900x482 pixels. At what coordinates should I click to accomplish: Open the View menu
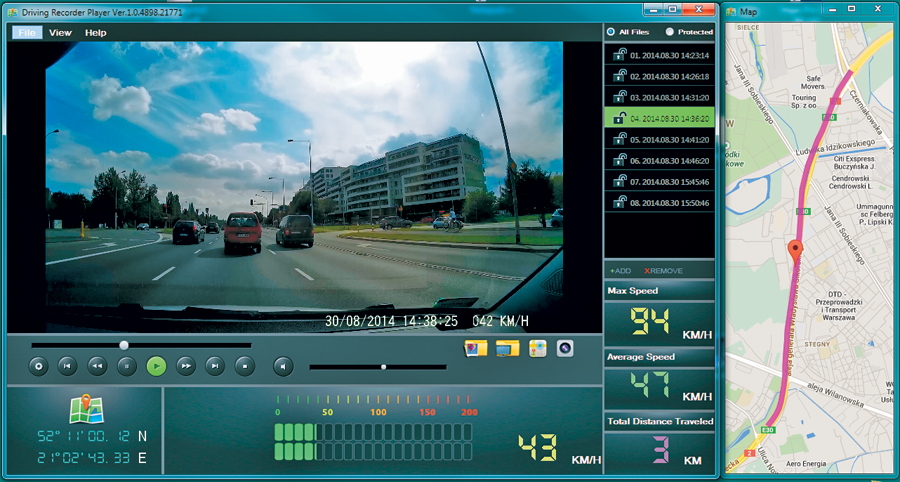60,32
